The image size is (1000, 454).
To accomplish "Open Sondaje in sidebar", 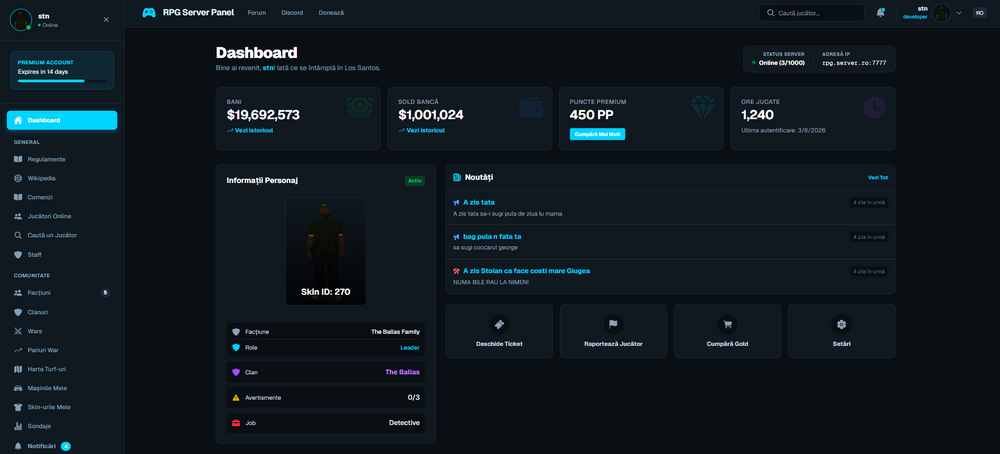I will 62,426.
